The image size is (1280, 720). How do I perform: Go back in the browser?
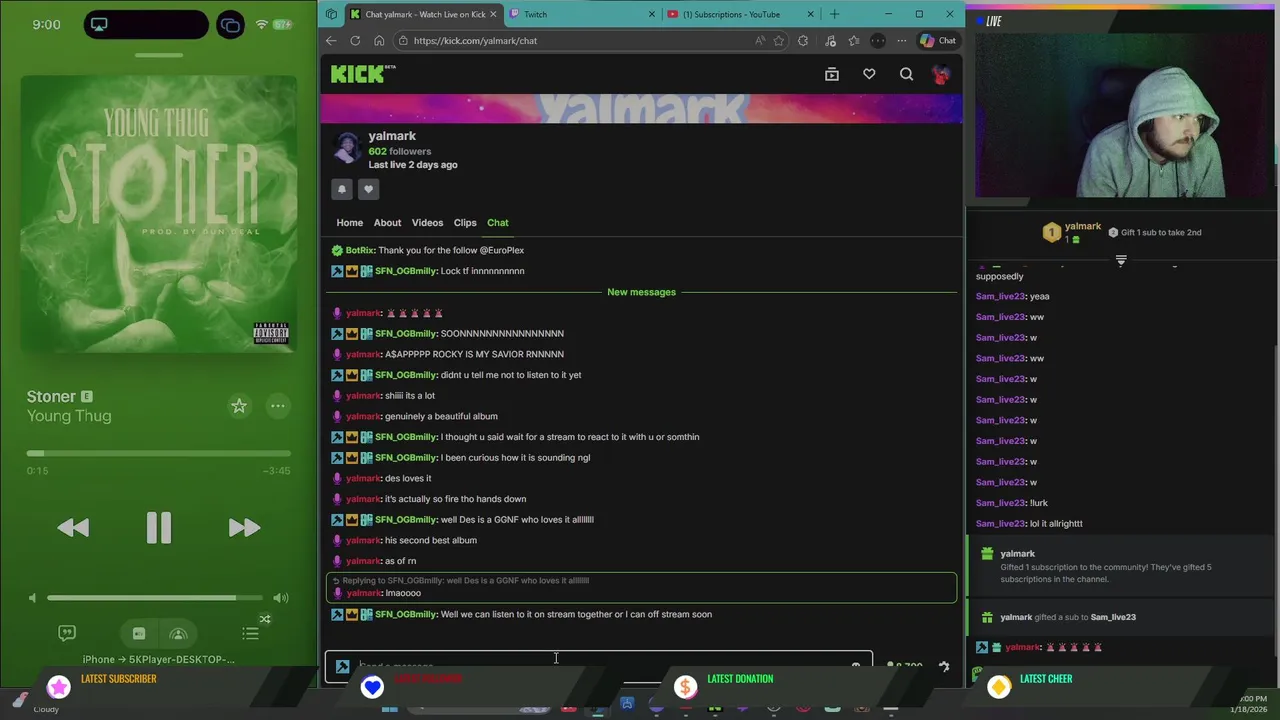(x=331, y=41)
